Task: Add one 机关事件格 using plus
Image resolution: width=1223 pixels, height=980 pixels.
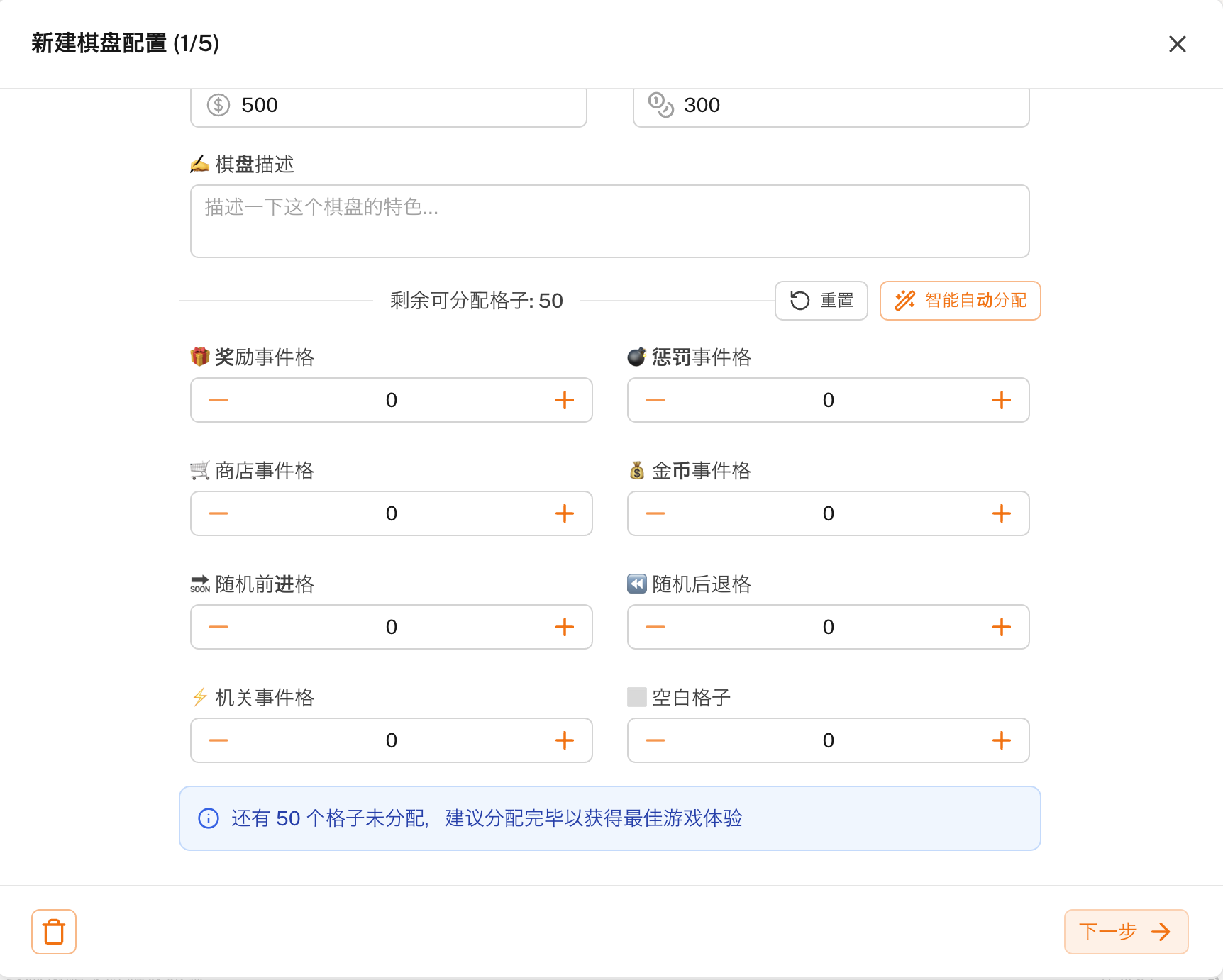Action: (x=565, y=740)
